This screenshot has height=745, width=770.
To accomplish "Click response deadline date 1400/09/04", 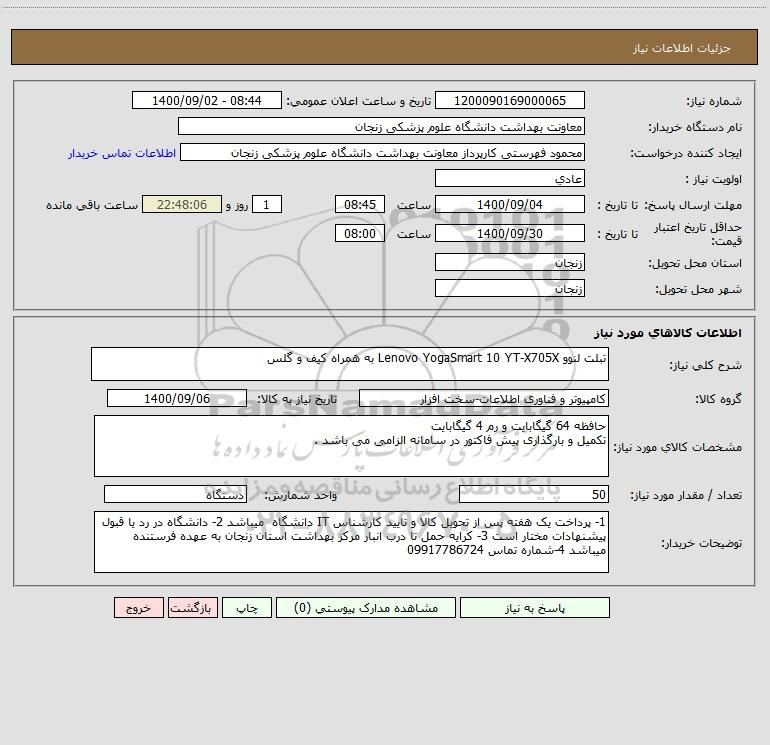I will pos(510,204).
